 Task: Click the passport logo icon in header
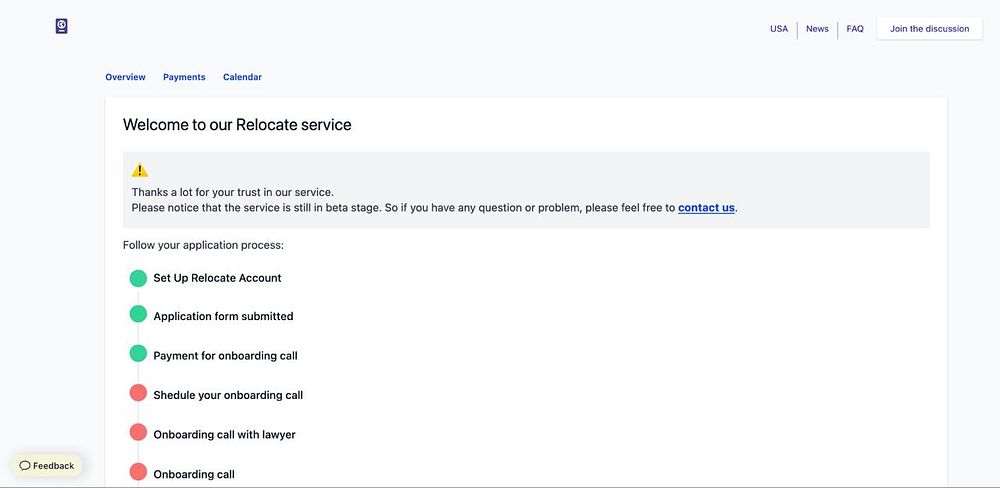pos(61,26)
